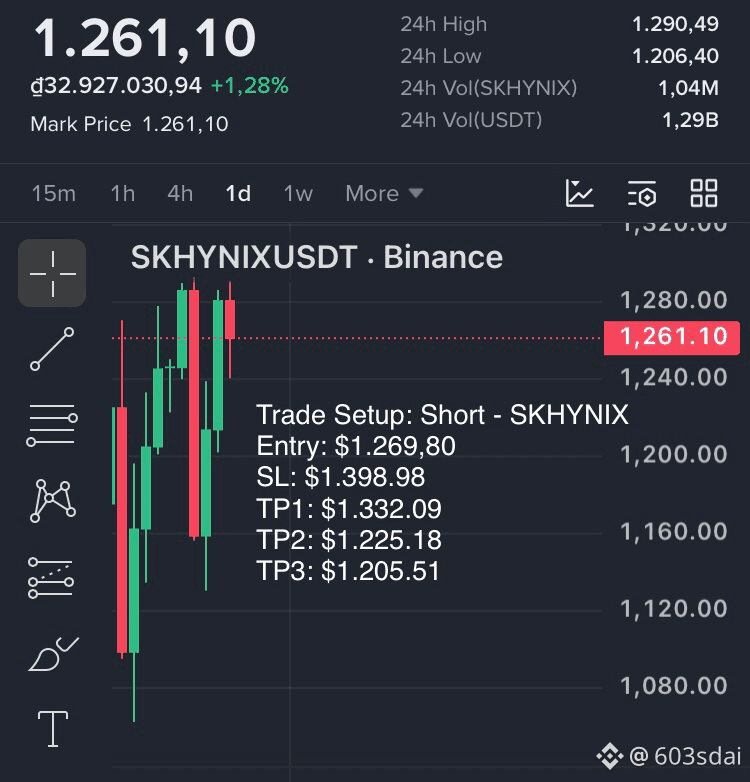Select the text annotation tool
This screenshot has height=782, width=750.
(x=53, y=729)
